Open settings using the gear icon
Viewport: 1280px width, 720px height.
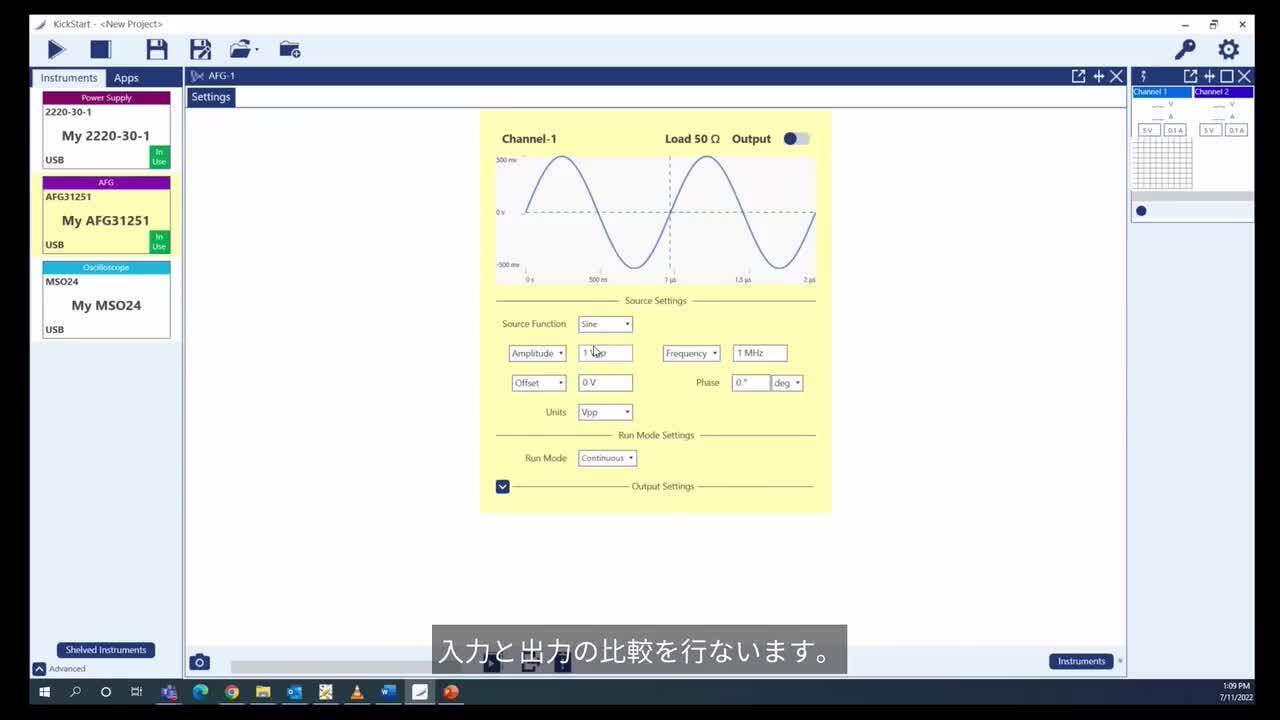pos(1229,49)
